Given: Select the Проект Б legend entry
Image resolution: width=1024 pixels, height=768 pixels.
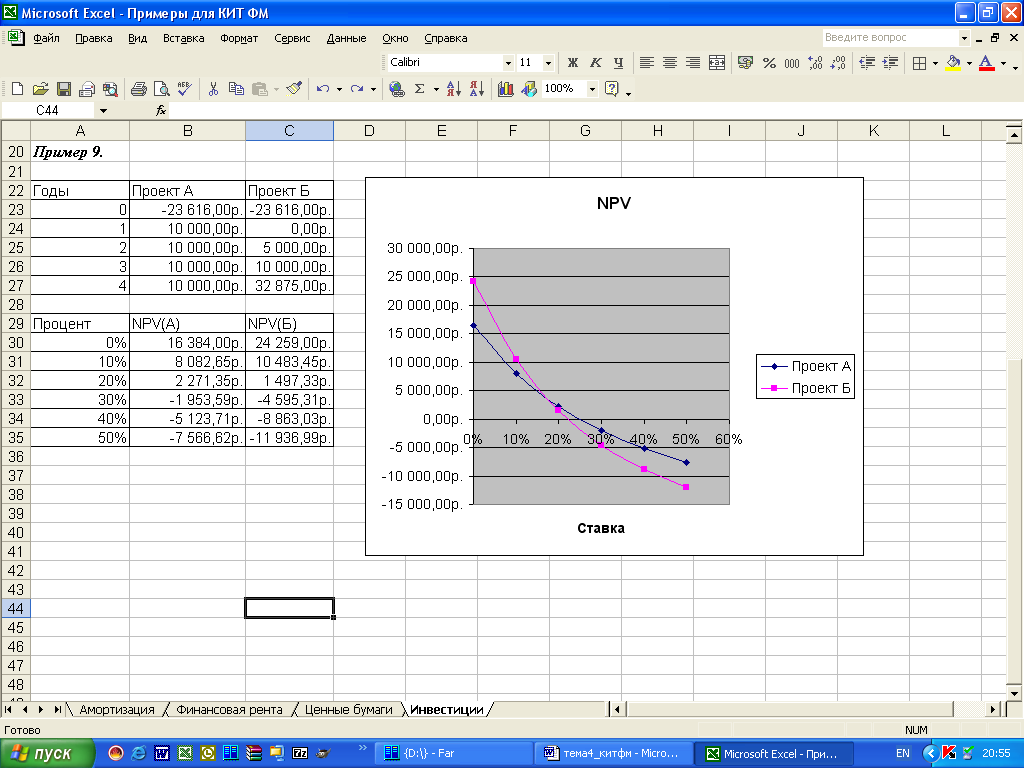Looking at the screenshot, I should [807, 388].
